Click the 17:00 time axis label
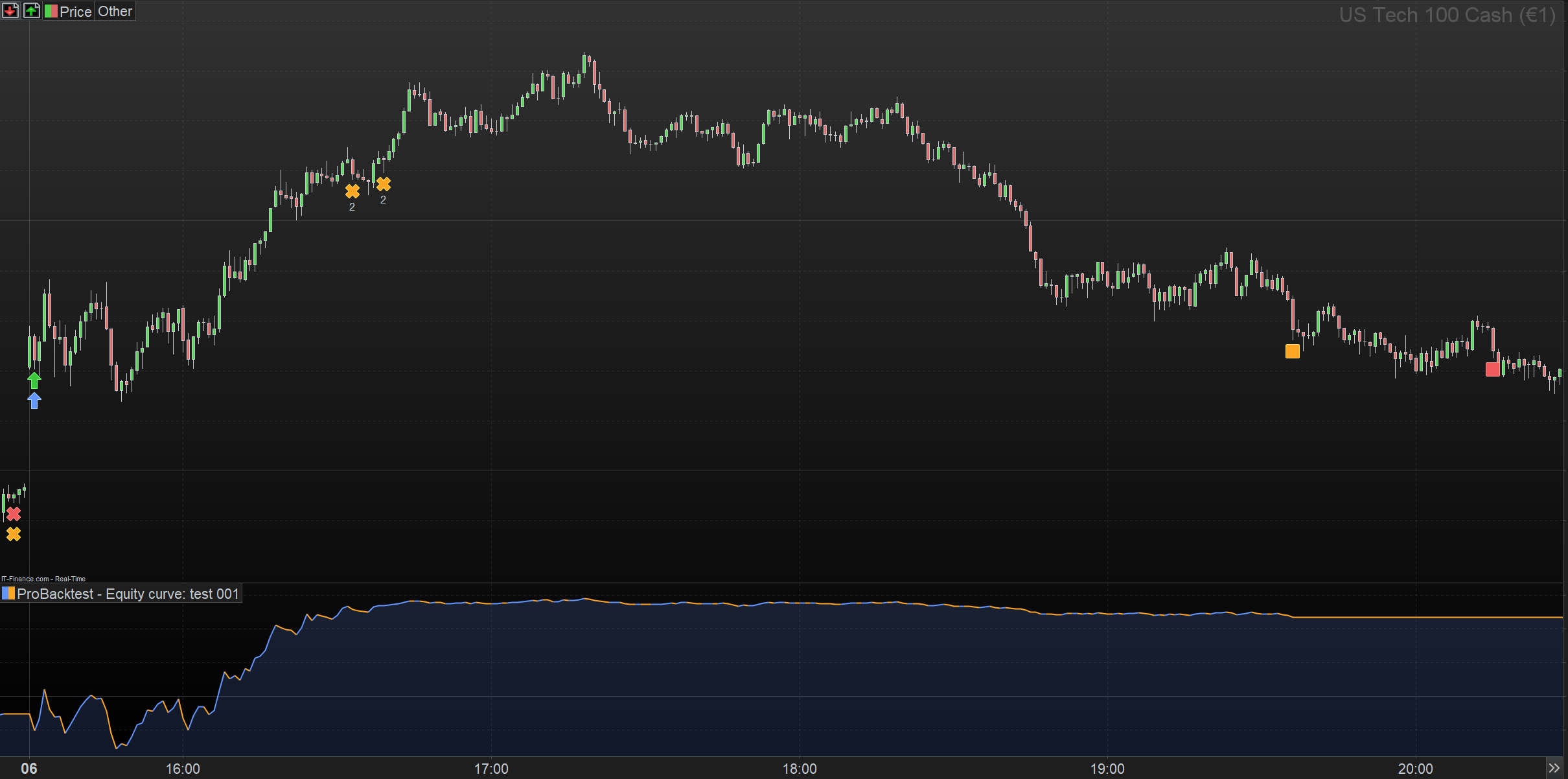 490,769
